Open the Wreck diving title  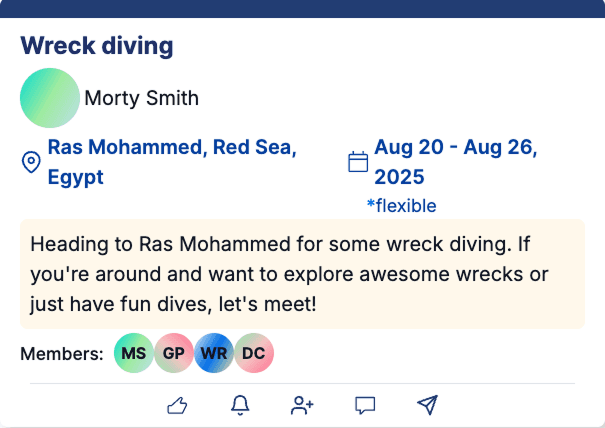click(x=97, y=46)
